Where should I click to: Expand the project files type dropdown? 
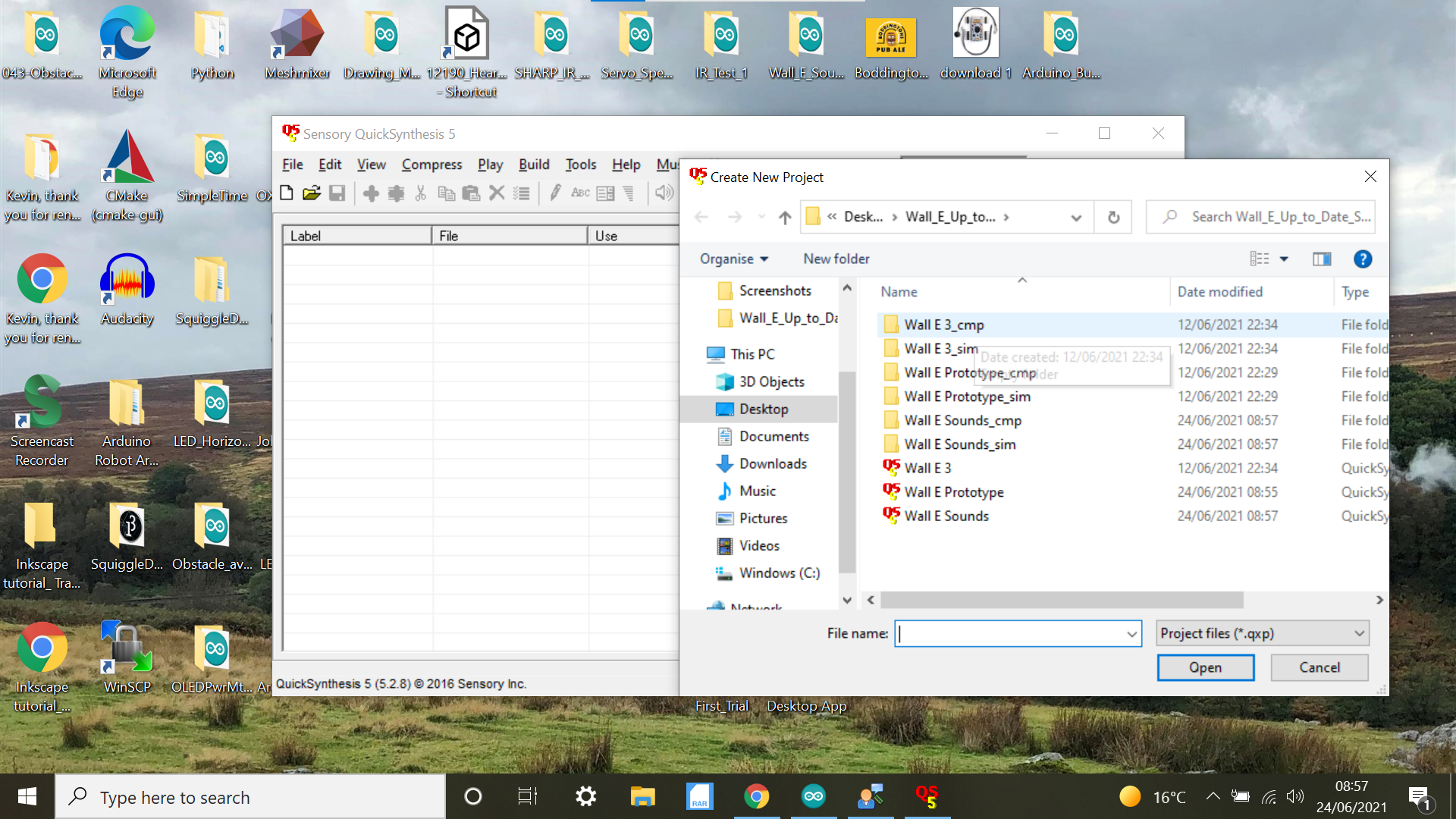(1261, 632)
